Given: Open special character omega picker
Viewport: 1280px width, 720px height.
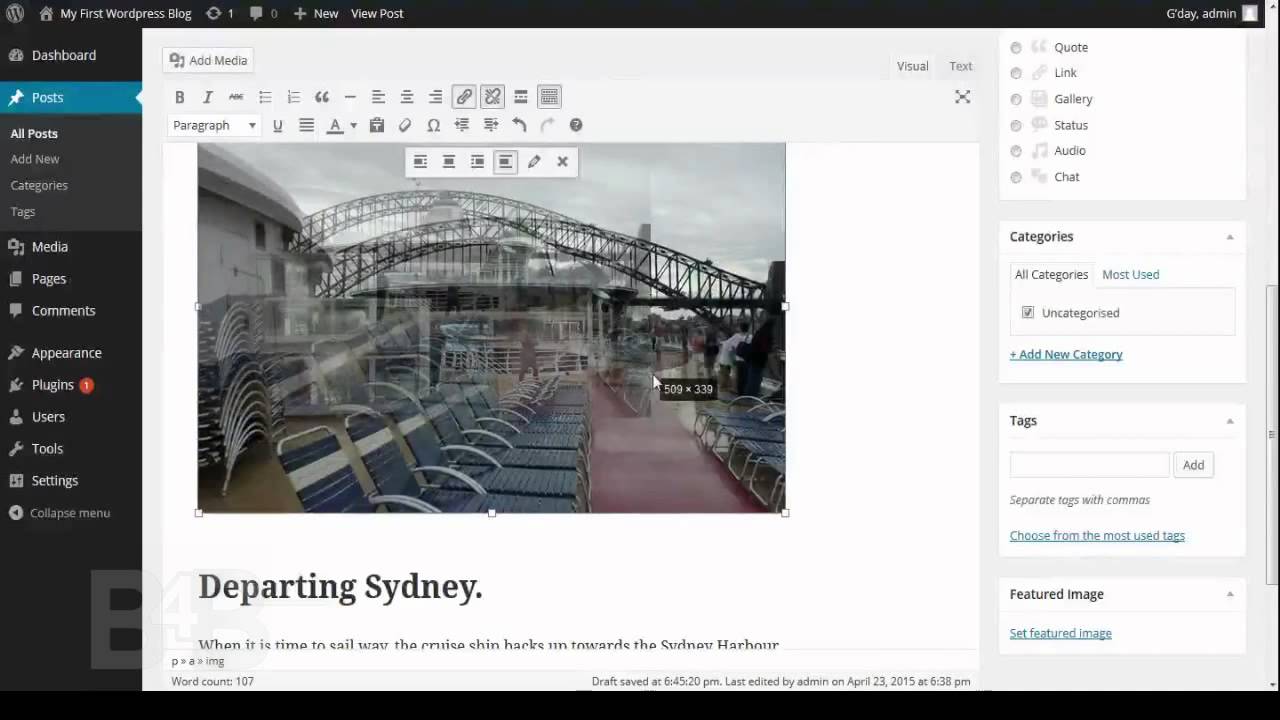Looking at the screenshot, I should 433,125.
